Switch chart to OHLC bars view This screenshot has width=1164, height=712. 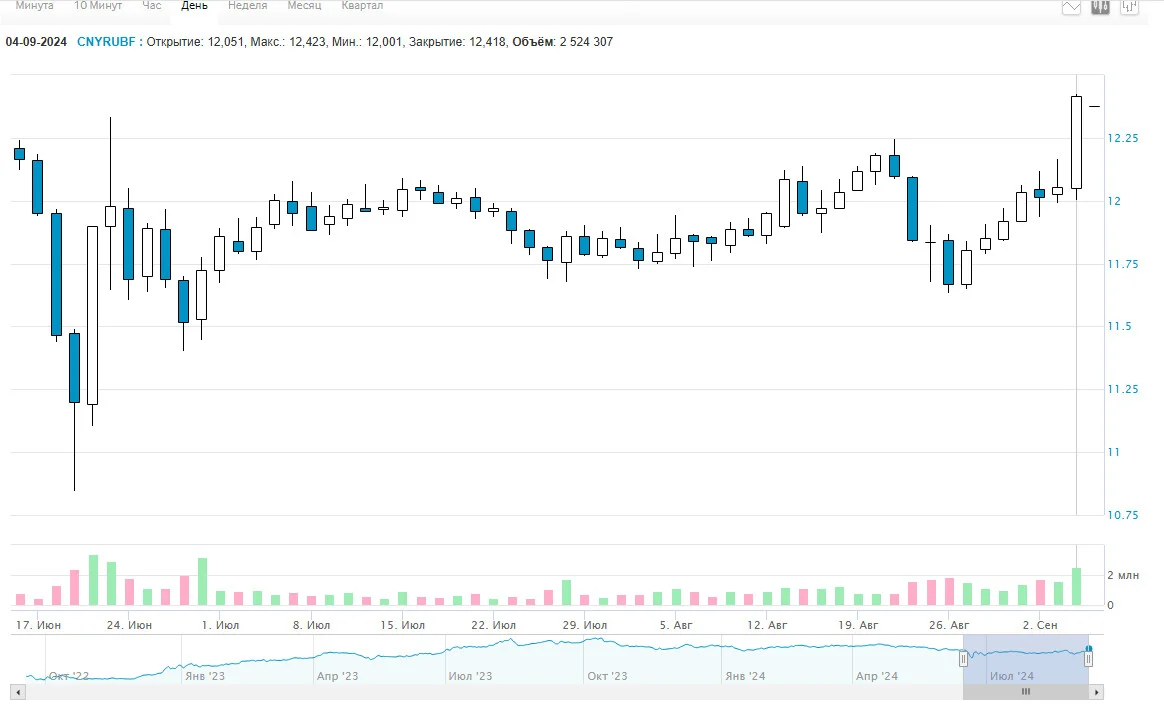[x=1129, y=7]
